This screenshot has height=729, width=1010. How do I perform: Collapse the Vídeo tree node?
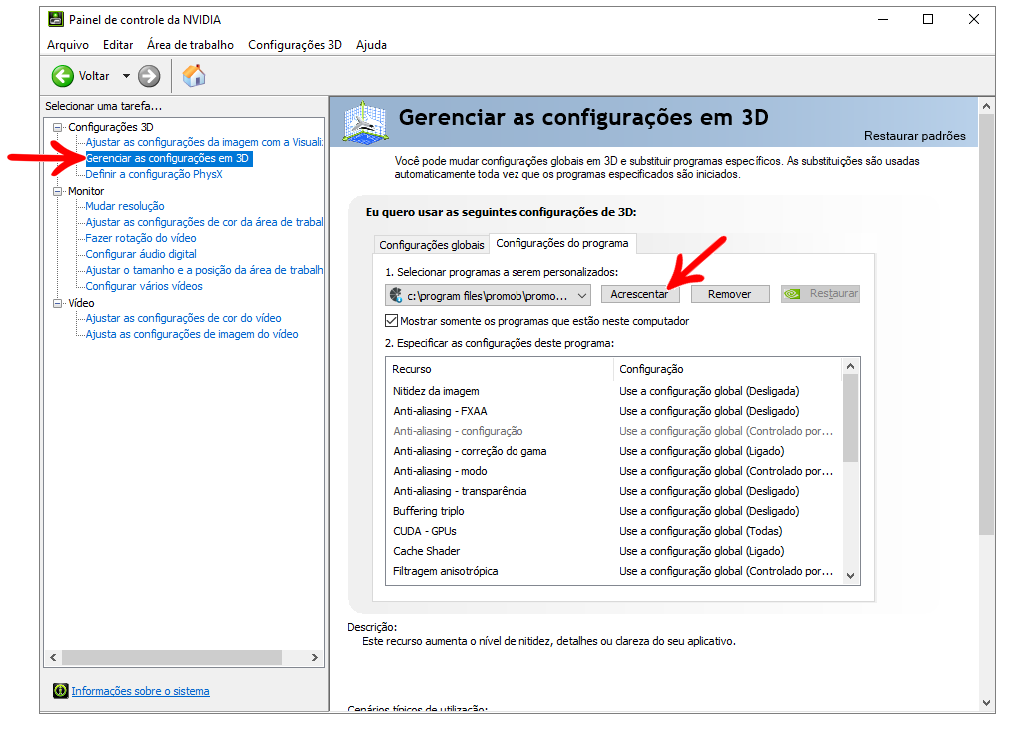coord(58,303)
